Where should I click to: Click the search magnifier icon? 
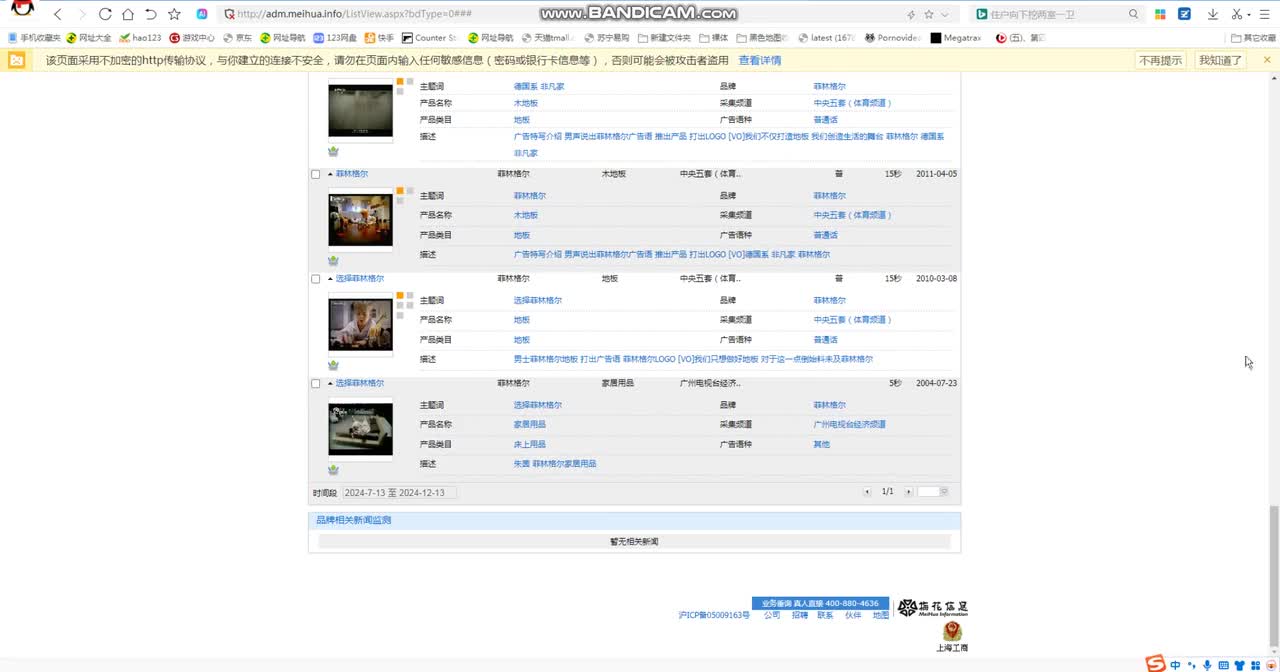tap(1133, 14)
